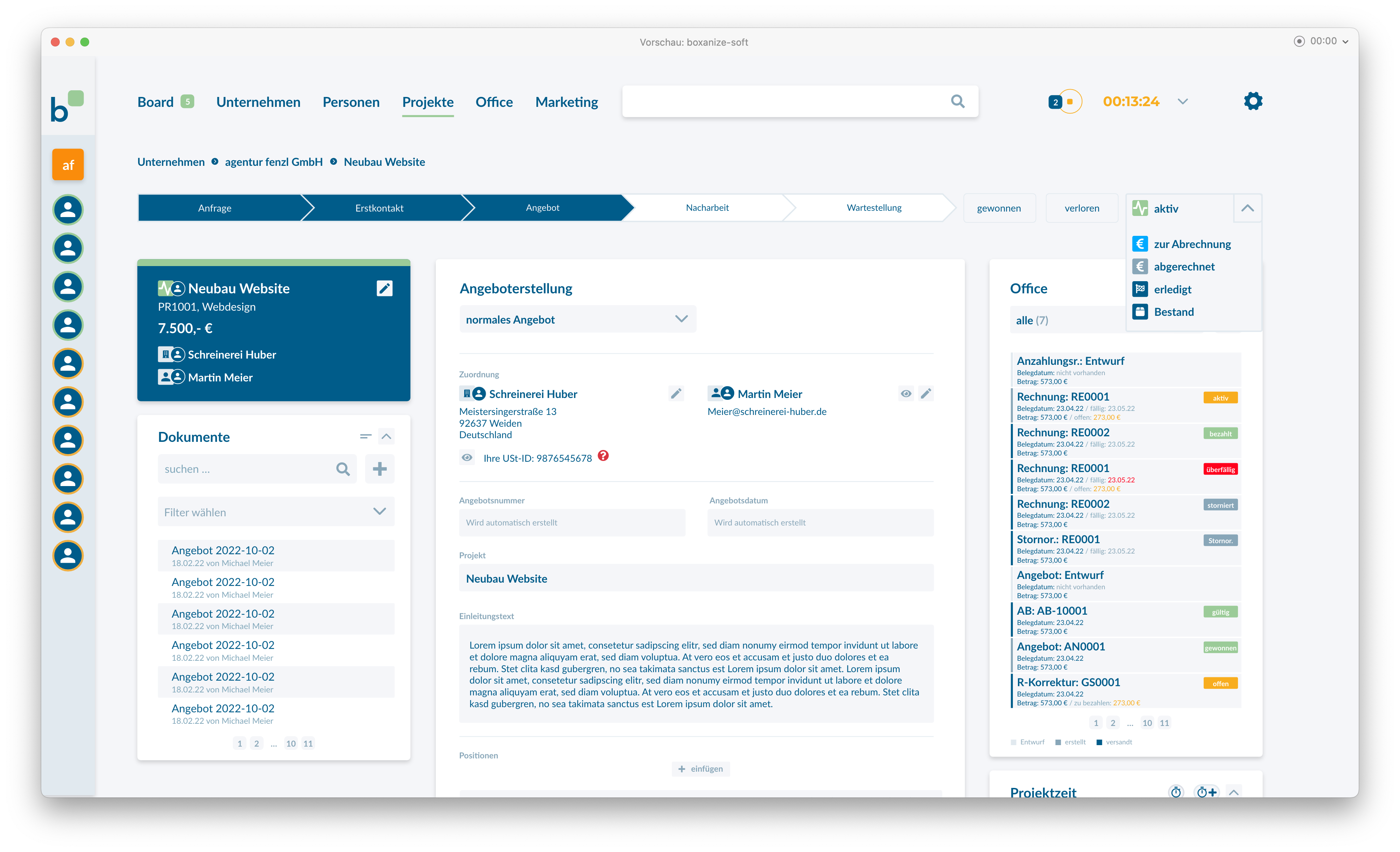This screenshot has width=1400, height=852.
Task: Select the Projekte tab
Action: pyautogui.click(x=428, y=102)
